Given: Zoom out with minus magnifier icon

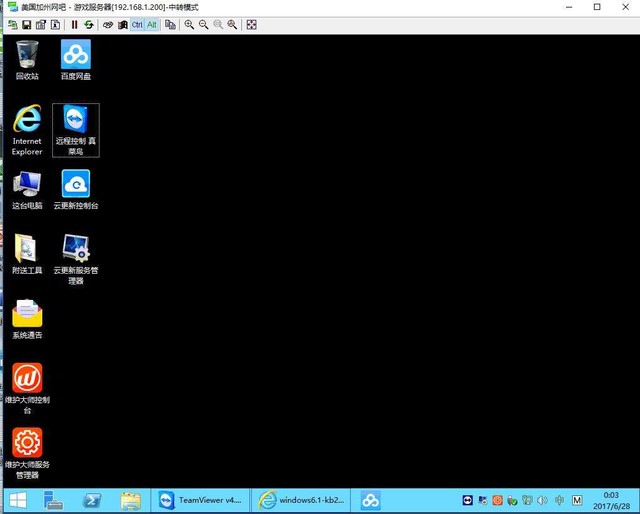Looking at the screenshot, I should coord(203,25).
